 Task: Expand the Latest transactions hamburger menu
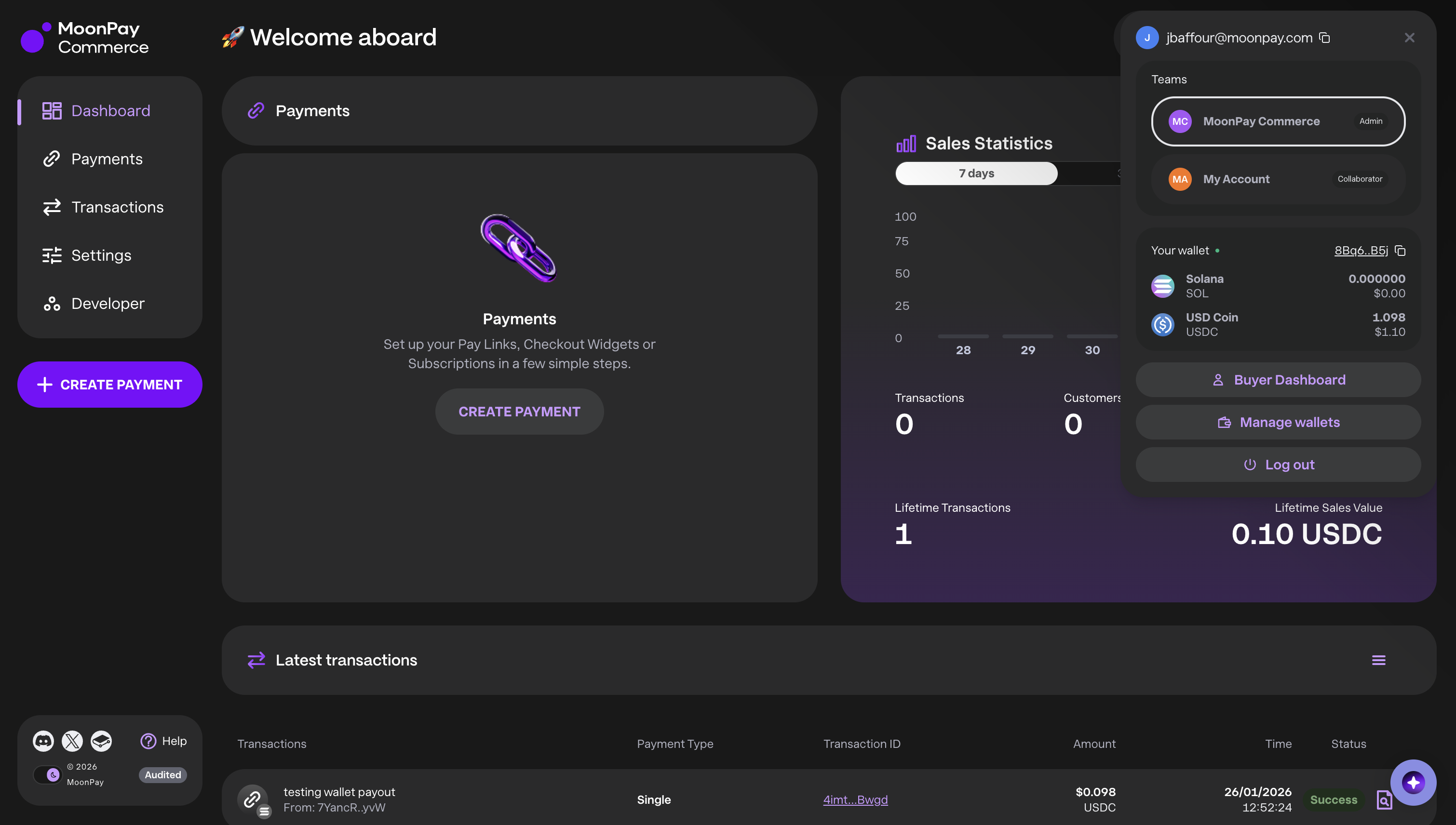click(x=1378, y=660)
